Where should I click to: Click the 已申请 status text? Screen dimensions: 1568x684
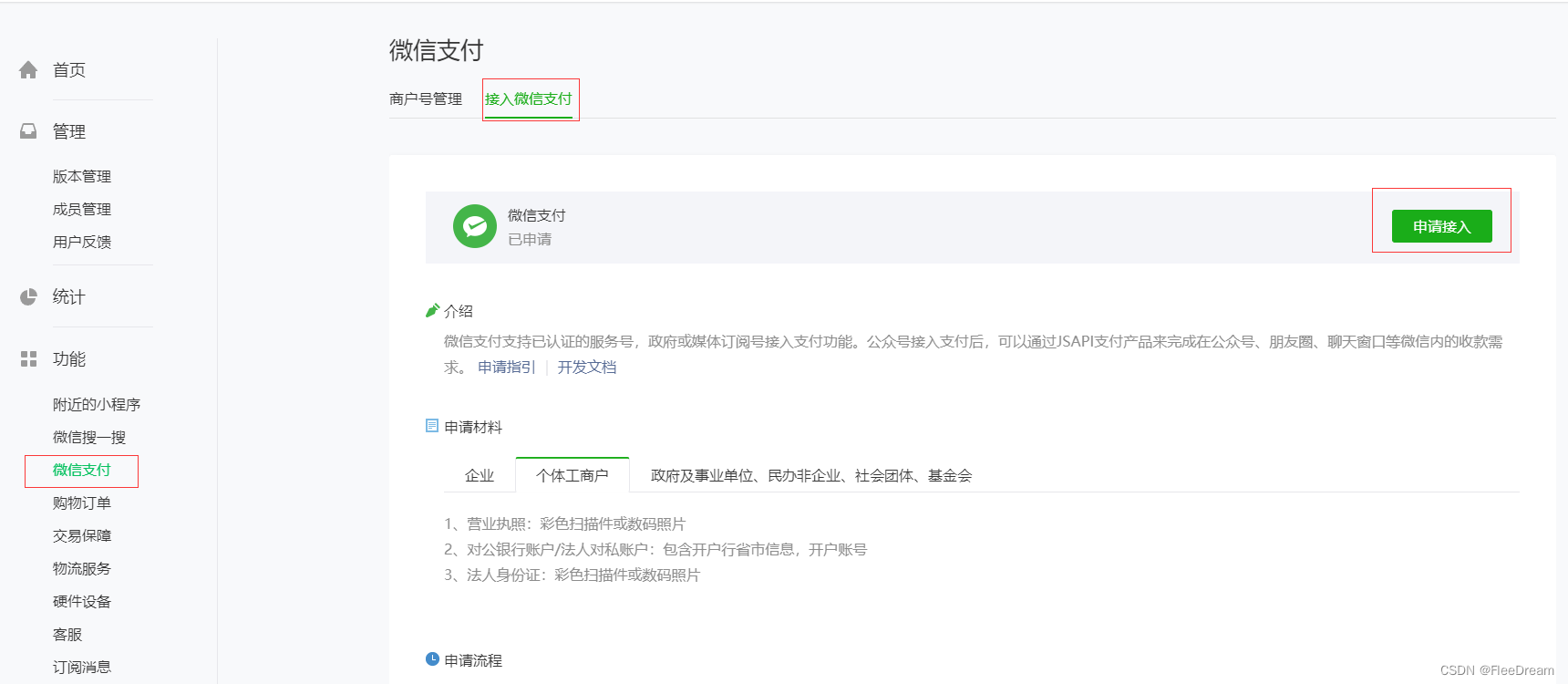[x=530, y=239]
